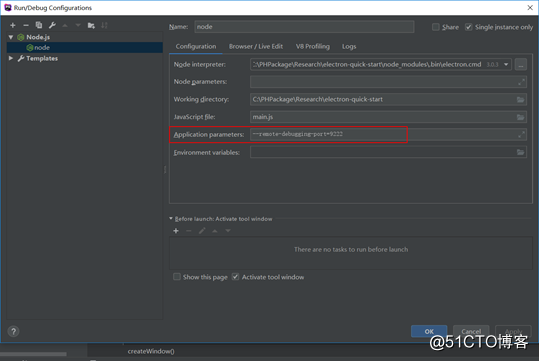The width and height of the screenshot is (539, 361).
Task: Open the edit defaults wrench icon
Action: 52,25
